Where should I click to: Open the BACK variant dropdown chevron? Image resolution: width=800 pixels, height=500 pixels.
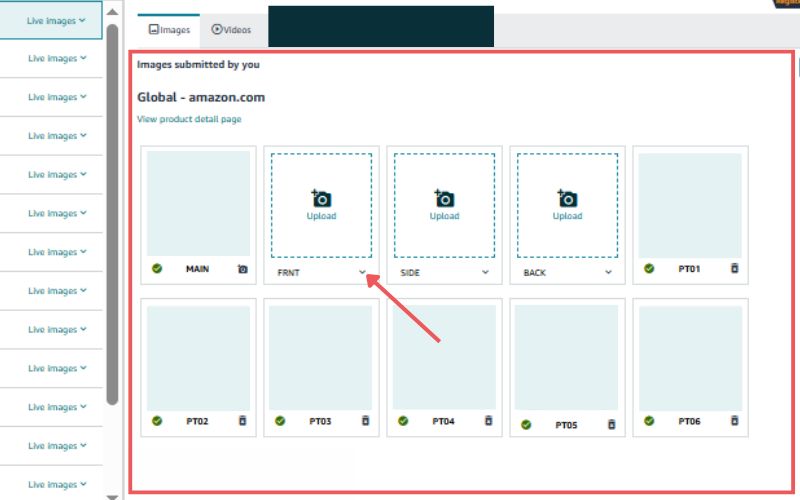click(608, 272)
